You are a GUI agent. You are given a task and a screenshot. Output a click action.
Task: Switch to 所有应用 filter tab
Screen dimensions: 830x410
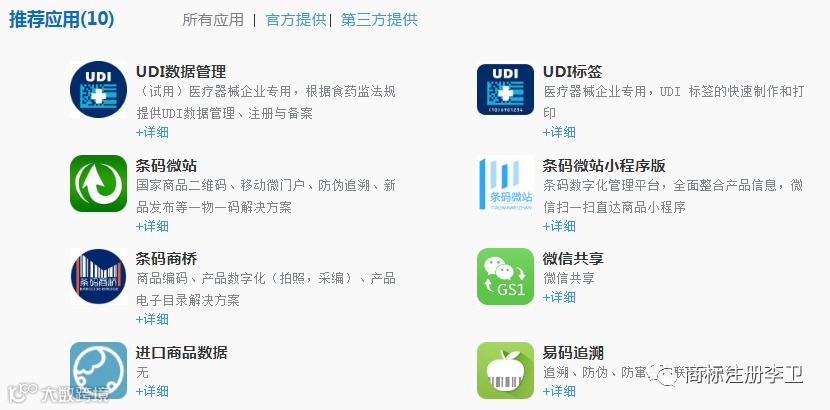[x=213, y=20]
